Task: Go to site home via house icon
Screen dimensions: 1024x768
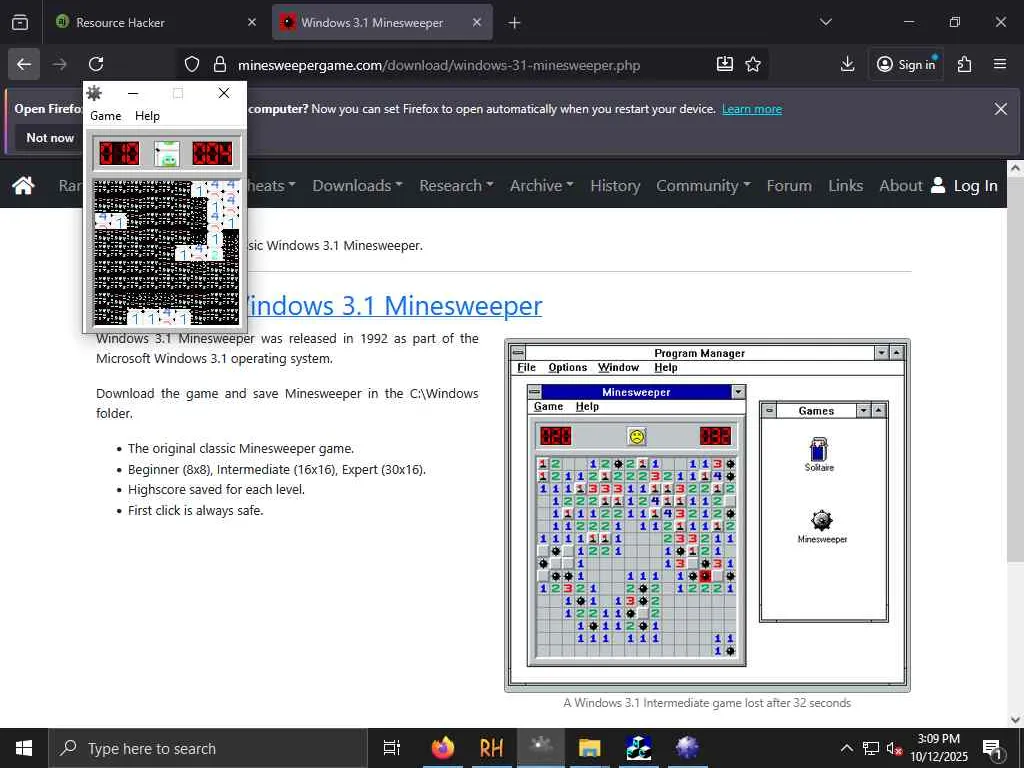Action: click(24, 185)
